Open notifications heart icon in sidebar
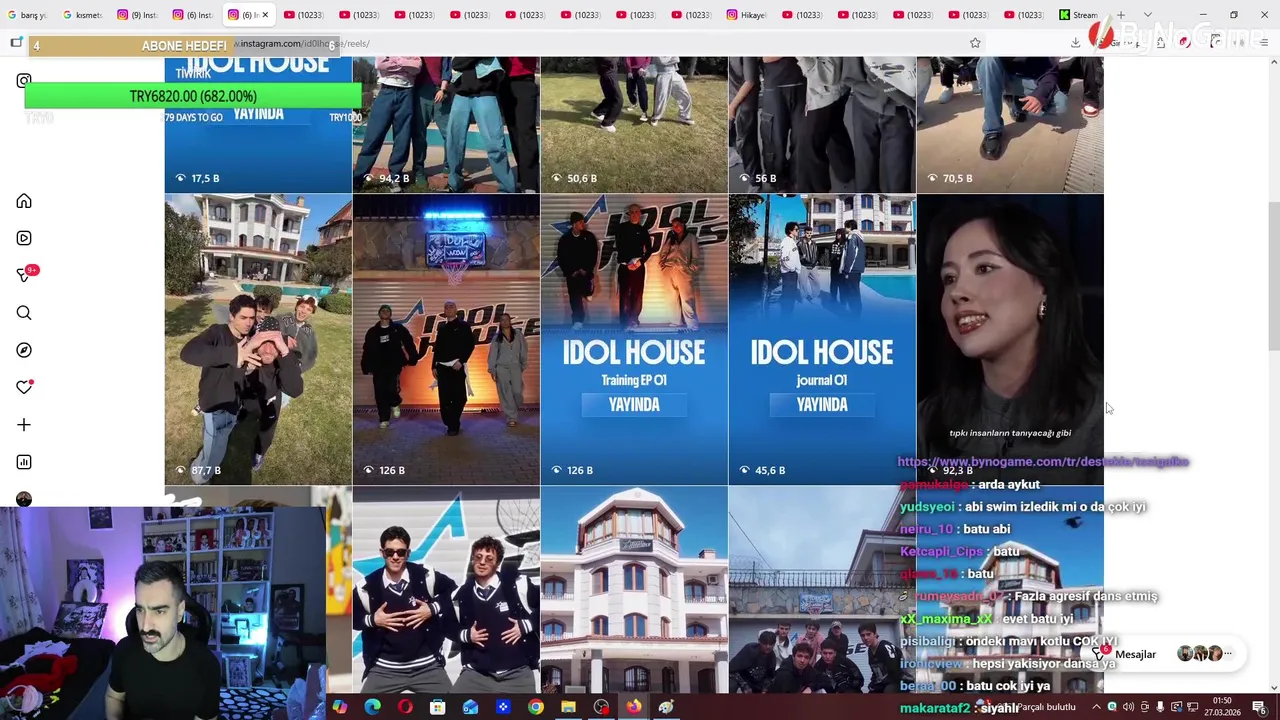This screenshot has height=720, width=1280. (x=24, y=387)
